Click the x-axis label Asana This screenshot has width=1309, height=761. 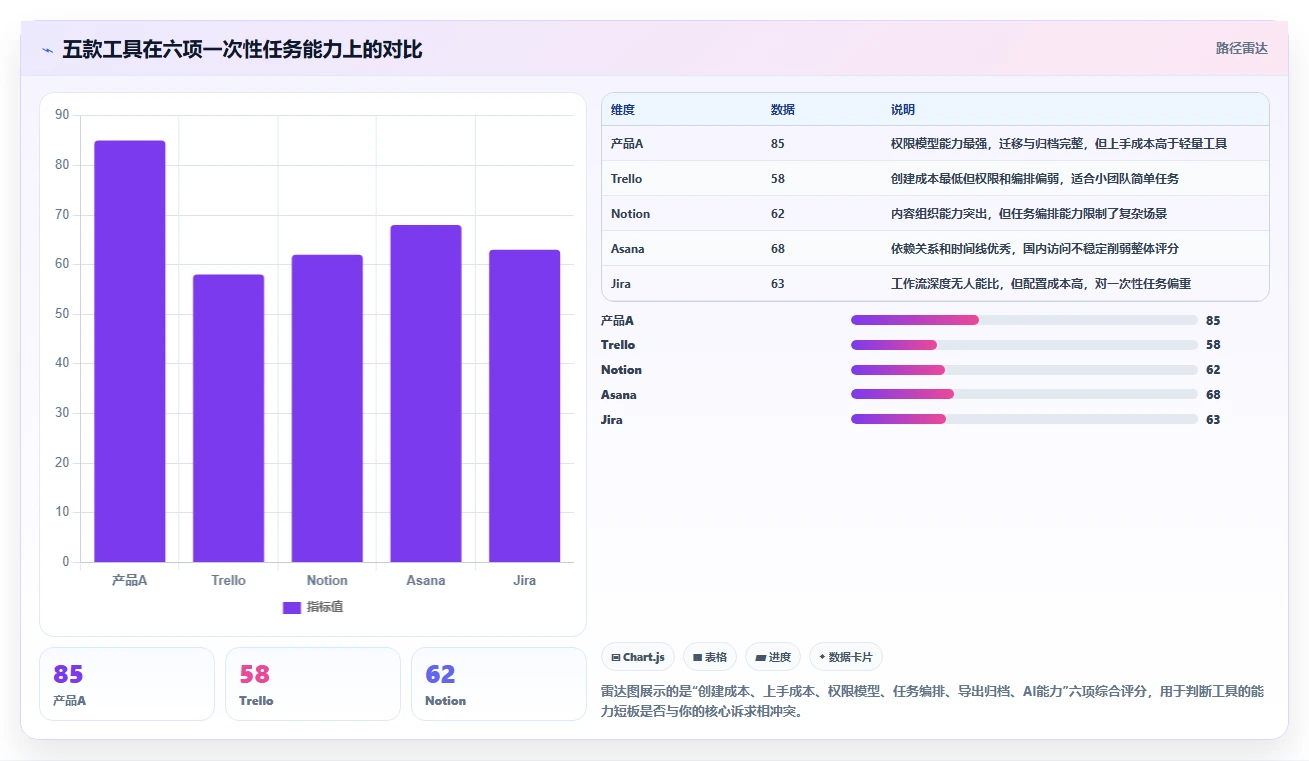point(426,580)
